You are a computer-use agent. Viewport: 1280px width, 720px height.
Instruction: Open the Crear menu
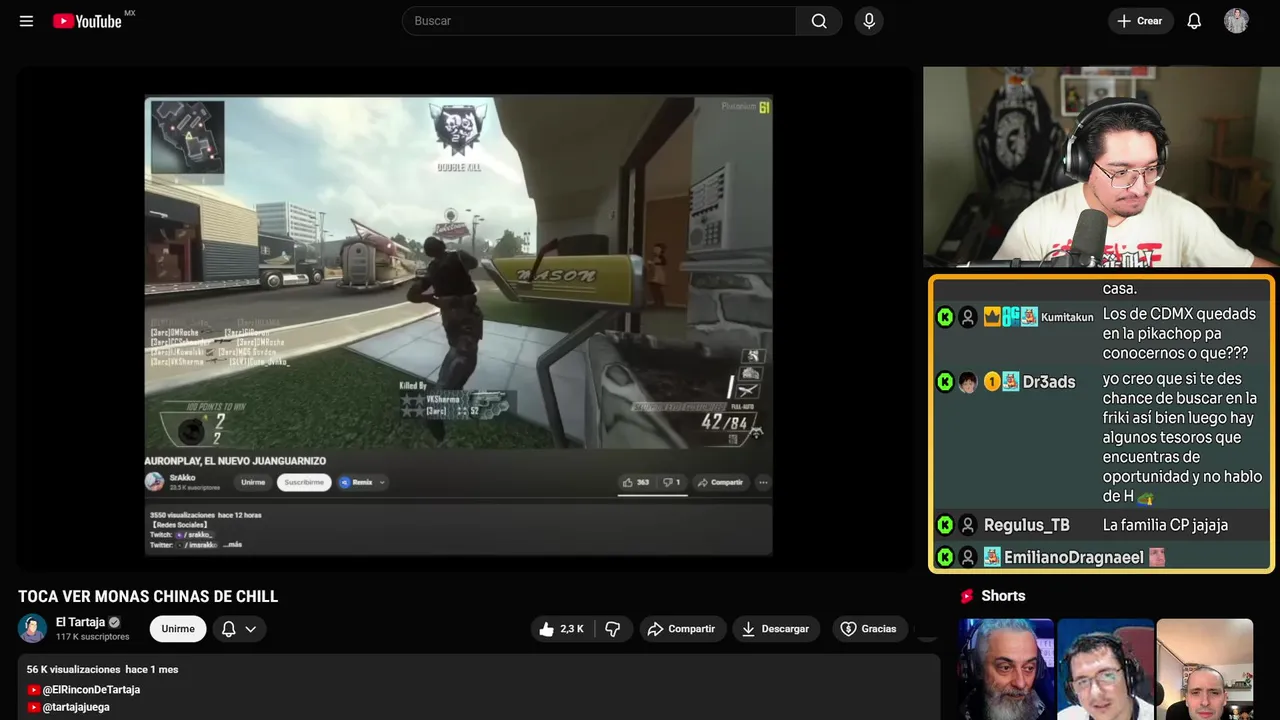coord(1140,21)
